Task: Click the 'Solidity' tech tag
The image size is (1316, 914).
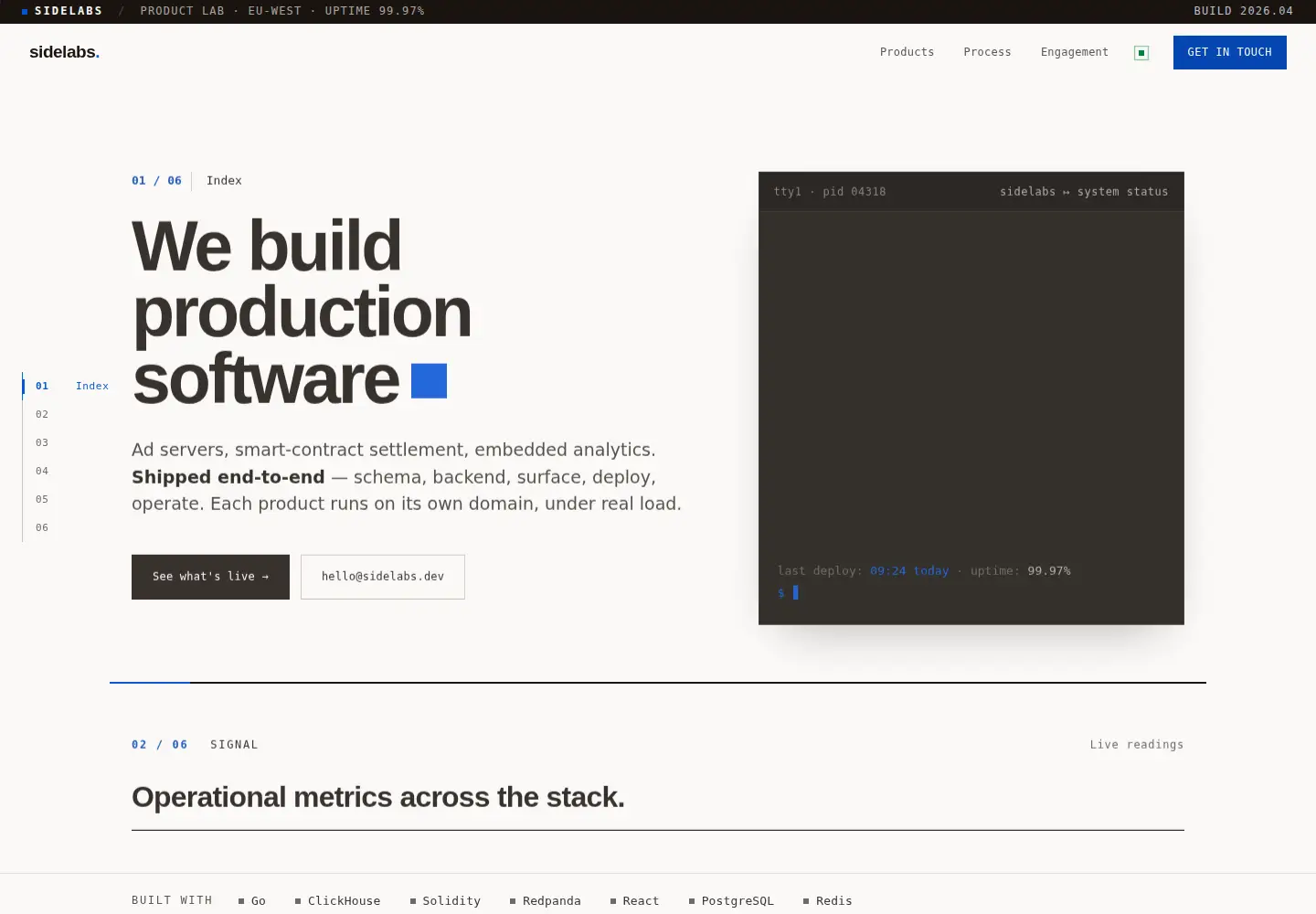Action: tap(445, 901)
